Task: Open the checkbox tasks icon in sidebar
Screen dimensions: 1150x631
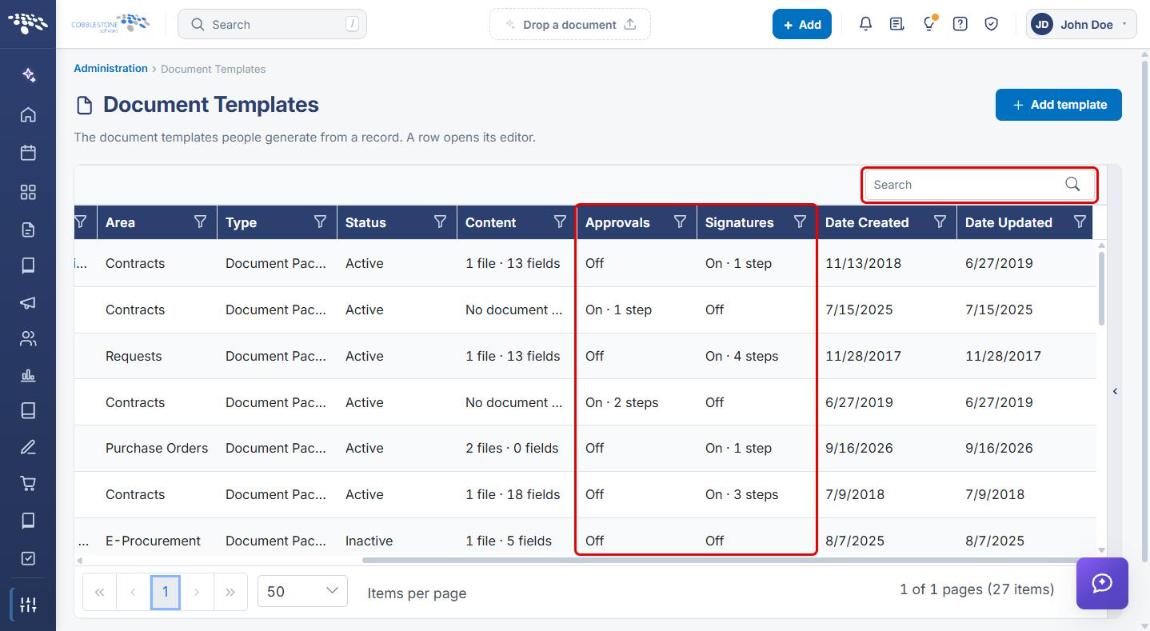Action: pyautogui.click(x=28, y=558)
